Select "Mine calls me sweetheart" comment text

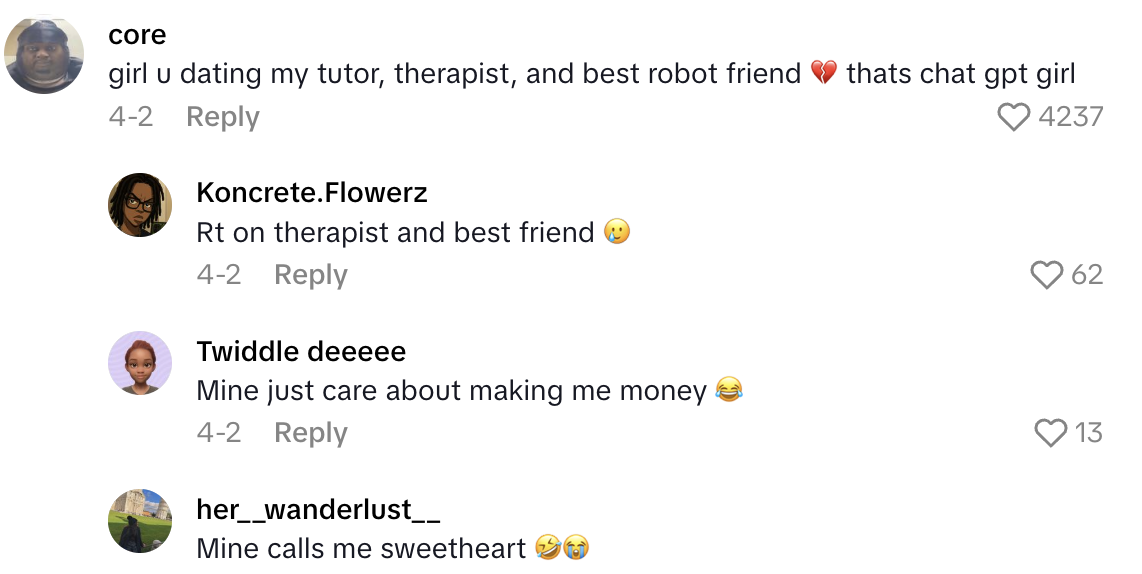coord(361,548)
